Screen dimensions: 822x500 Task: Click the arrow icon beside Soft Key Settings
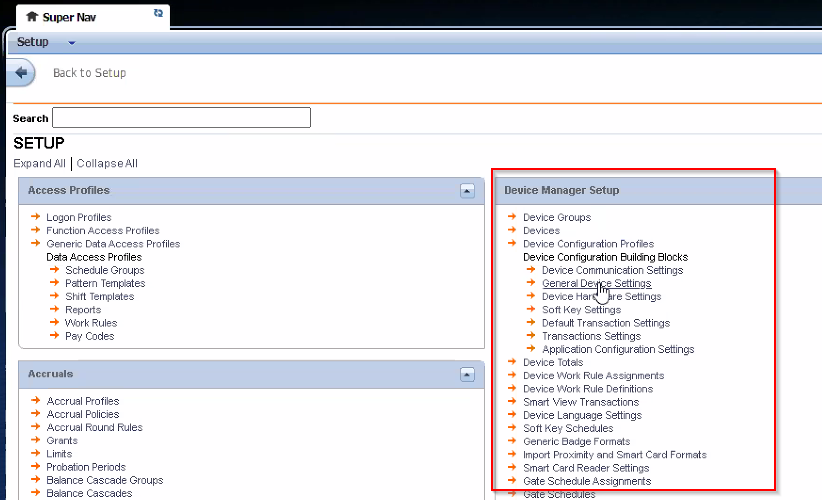tap(532, 310)
